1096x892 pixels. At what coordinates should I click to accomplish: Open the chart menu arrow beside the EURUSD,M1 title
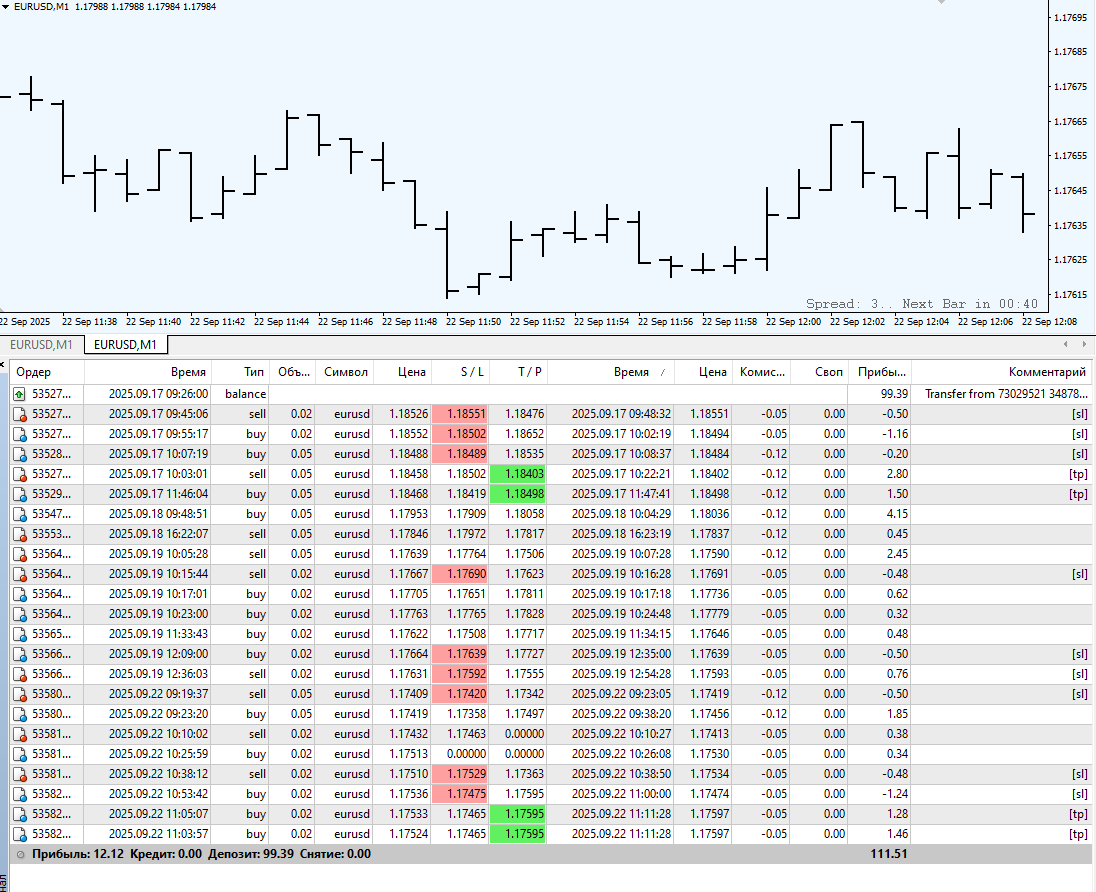click(5, 6)
